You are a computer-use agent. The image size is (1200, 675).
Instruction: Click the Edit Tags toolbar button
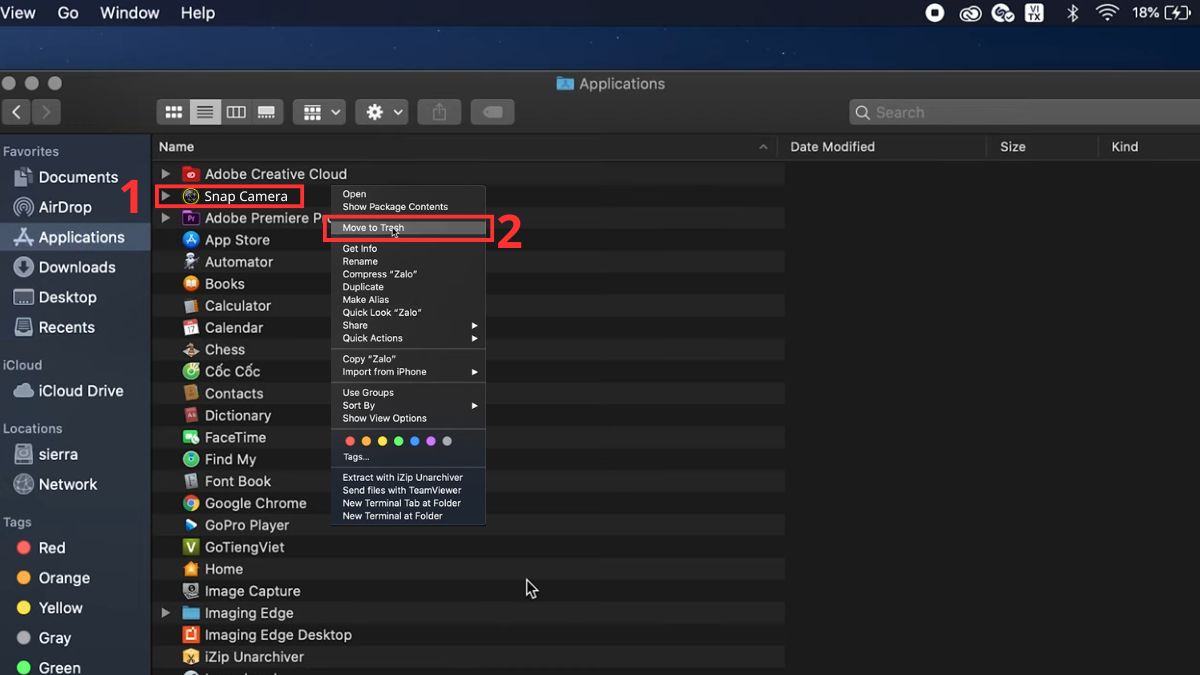pos(493,112)
